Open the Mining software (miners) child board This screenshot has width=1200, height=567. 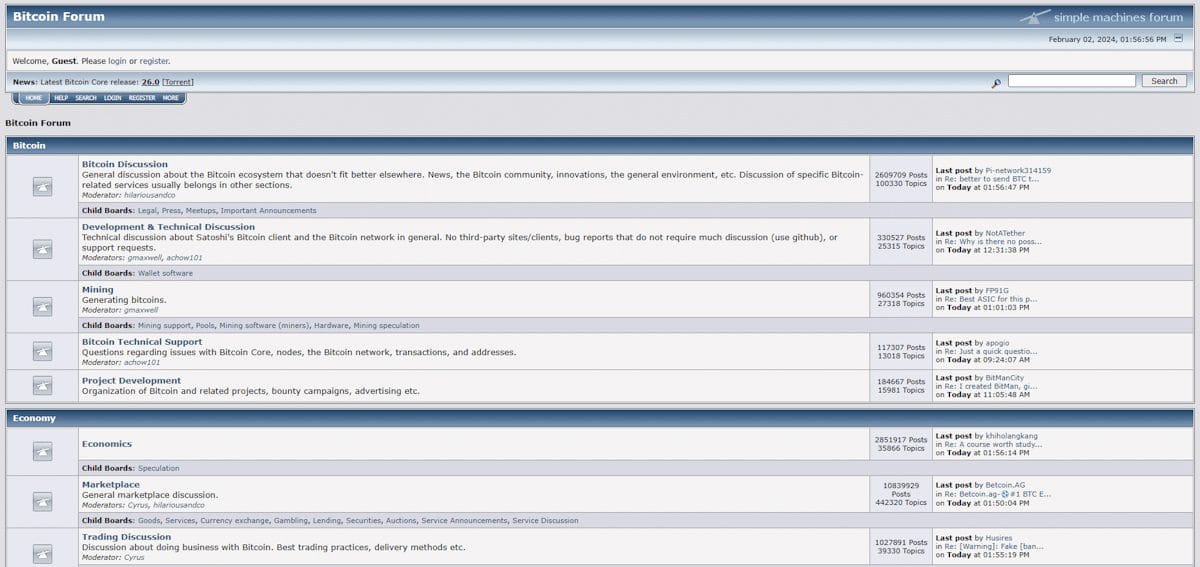pos(264,326)
